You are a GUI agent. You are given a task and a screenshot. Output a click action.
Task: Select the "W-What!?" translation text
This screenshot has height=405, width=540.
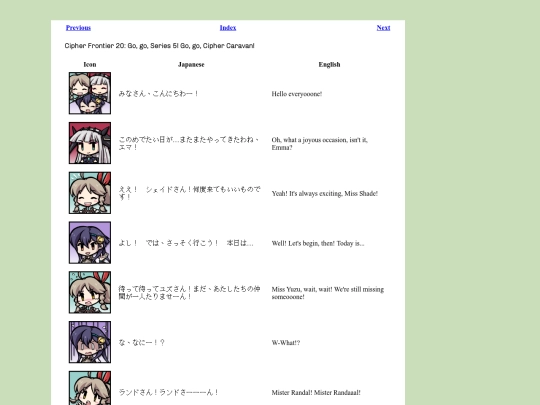286,343
